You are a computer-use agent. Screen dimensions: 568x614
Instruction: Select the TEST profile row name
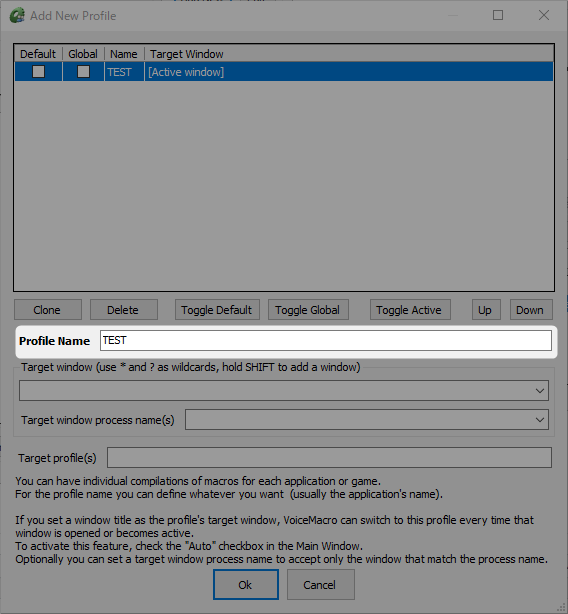(x=119, y=72)
